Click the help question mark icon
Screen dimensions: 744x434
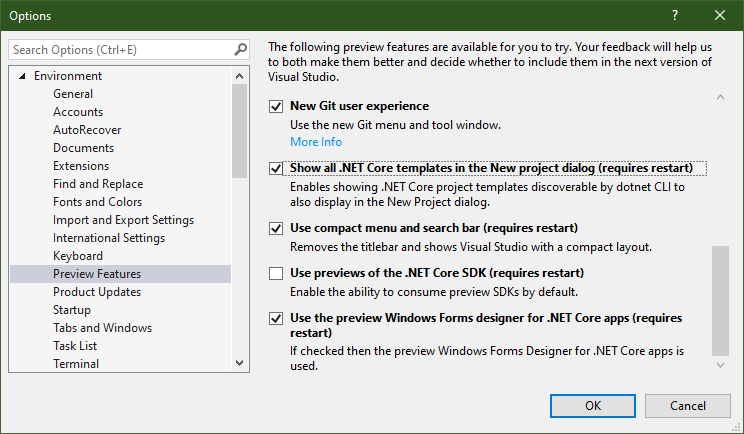675,15
